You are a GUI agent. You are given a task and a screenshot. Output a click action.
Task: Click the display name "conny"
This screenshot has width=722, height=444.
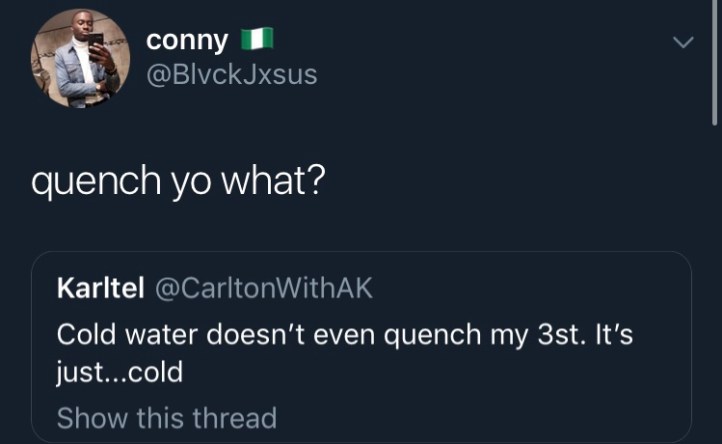point(187,40)
